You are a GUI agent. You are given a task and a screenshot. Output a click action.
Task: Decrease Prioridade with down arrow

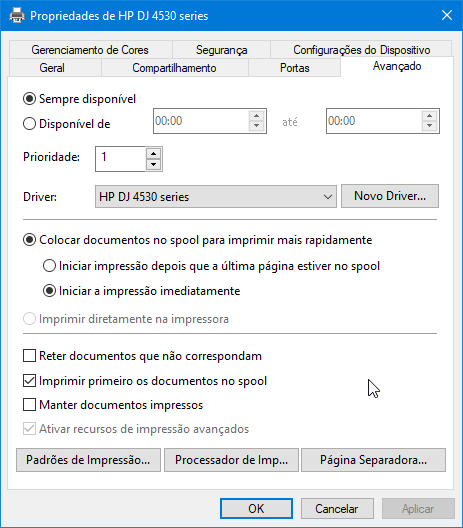pos(154,164)
